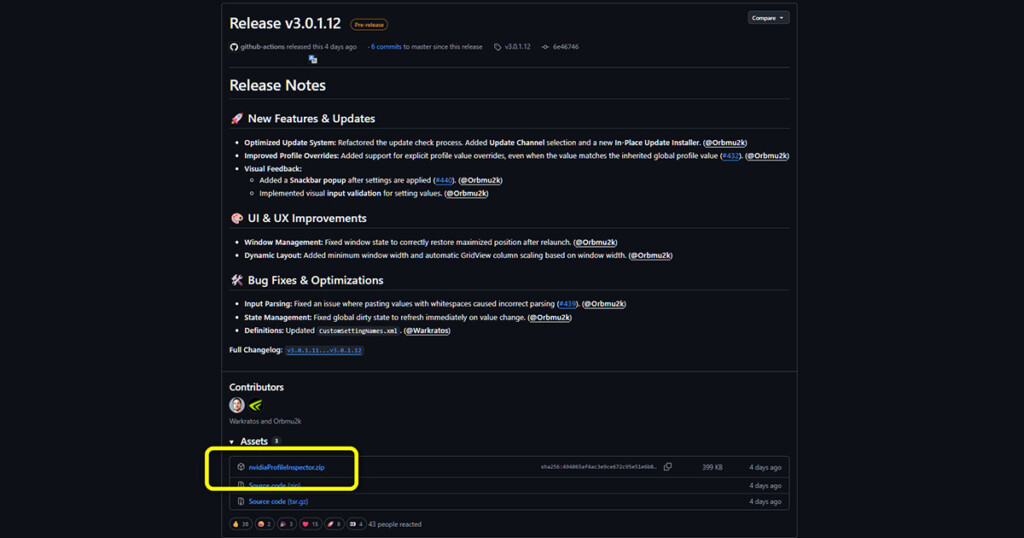Screen dimensions: 1024x538
Task: Click 'Warkratos and Orbmu2k' caption
Action: (x=265, y=421)
